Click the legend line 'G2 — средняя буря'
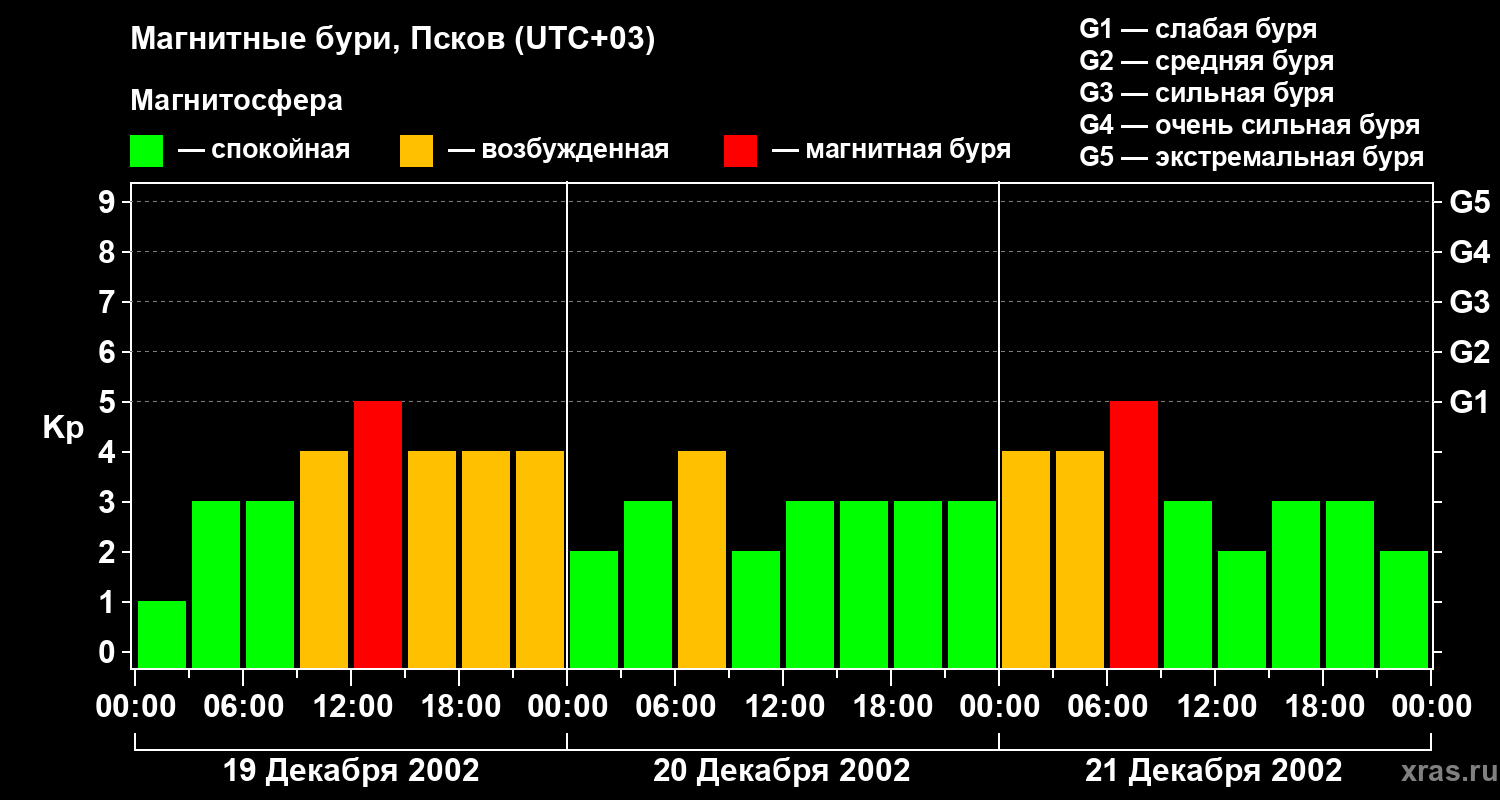Image resolution: width=1500 pixels, height=800 pixels. (1206, 61)
